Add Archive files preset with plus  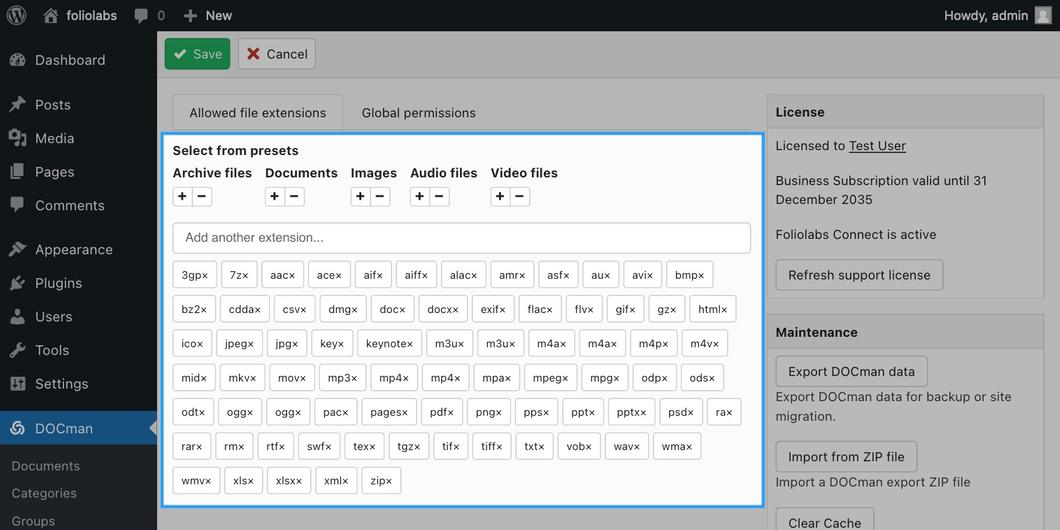183,197
